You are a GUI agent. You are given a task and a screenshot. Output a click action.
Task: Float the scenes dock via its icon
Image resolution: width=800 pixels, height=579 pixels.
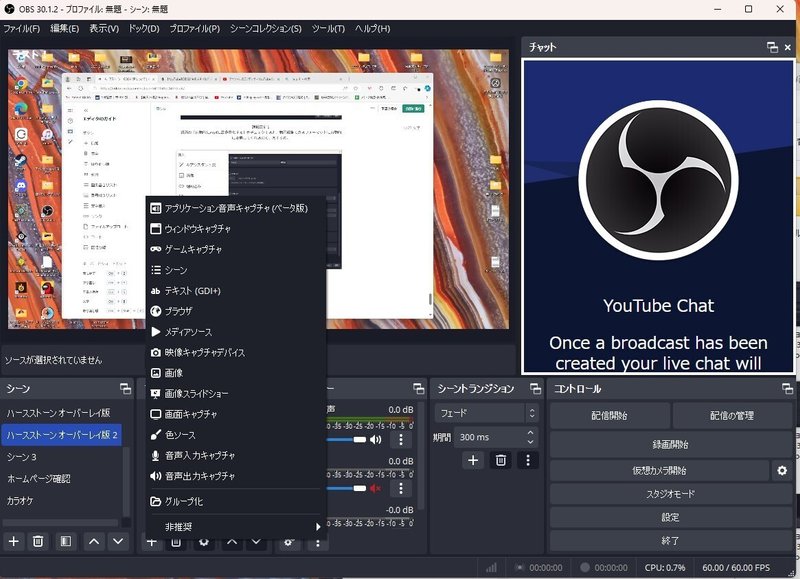(x=126, y=389)
